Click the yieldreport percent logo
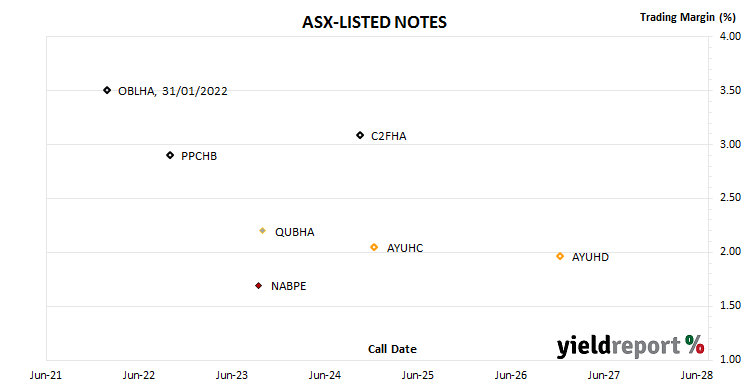The height and width of the screenshot is (391, 750). (630, 346)
